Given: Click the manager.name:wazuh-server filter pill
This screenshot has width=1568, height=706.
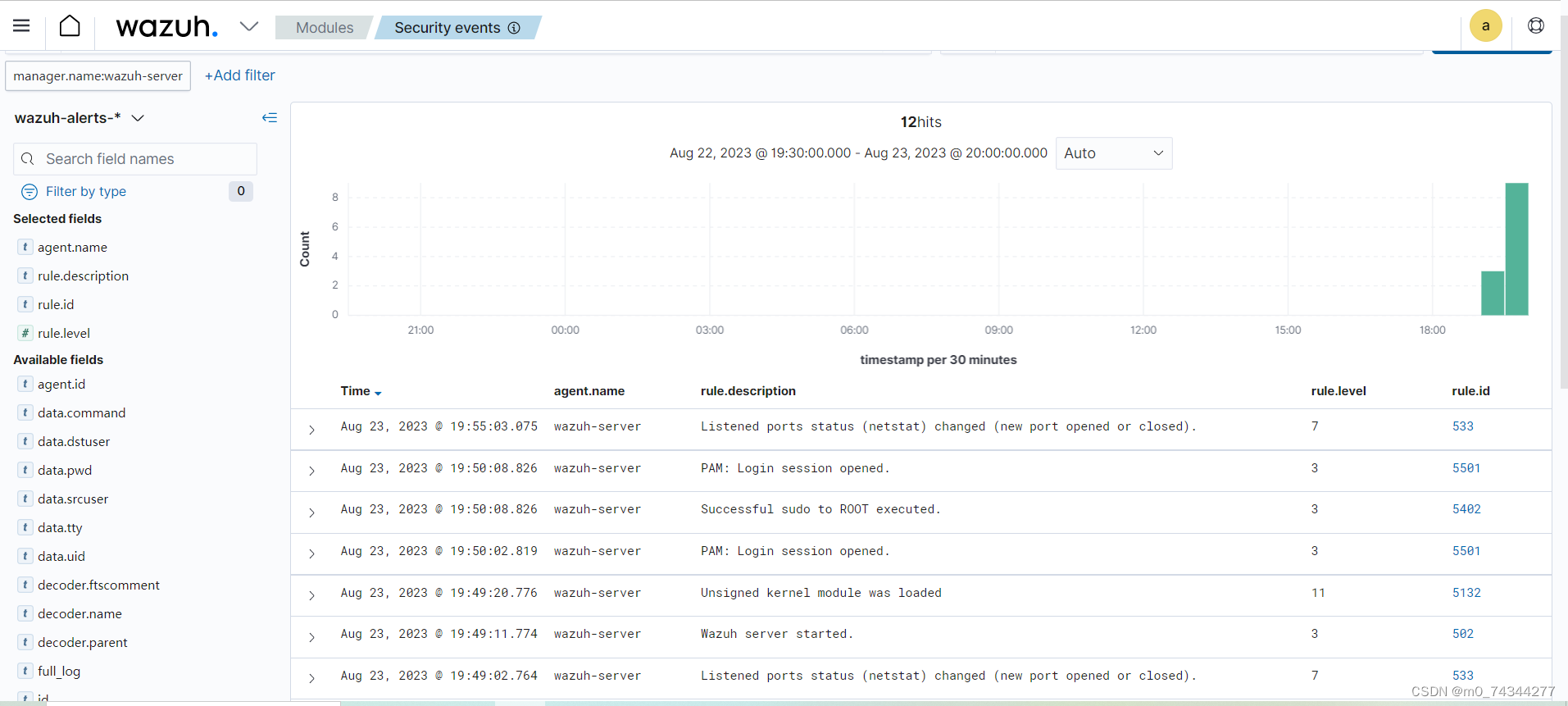Looking at the screenshot, I should (x=98, y=75).
